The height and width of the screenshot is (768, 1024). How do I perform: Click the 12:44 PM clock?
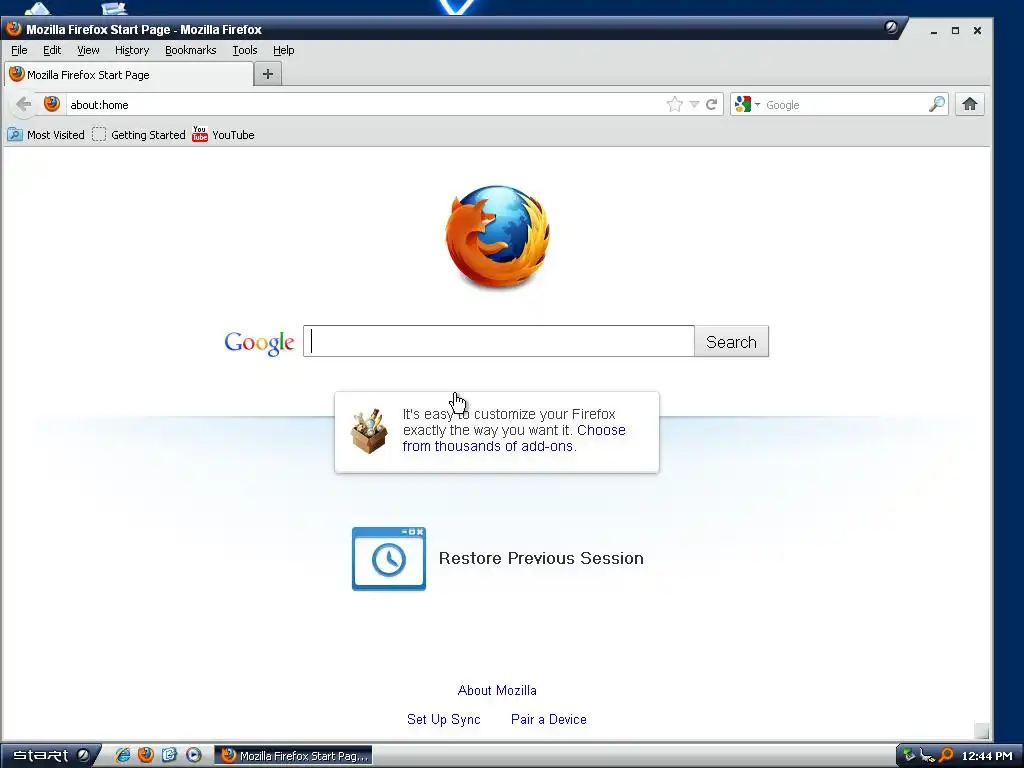[987, 756]
